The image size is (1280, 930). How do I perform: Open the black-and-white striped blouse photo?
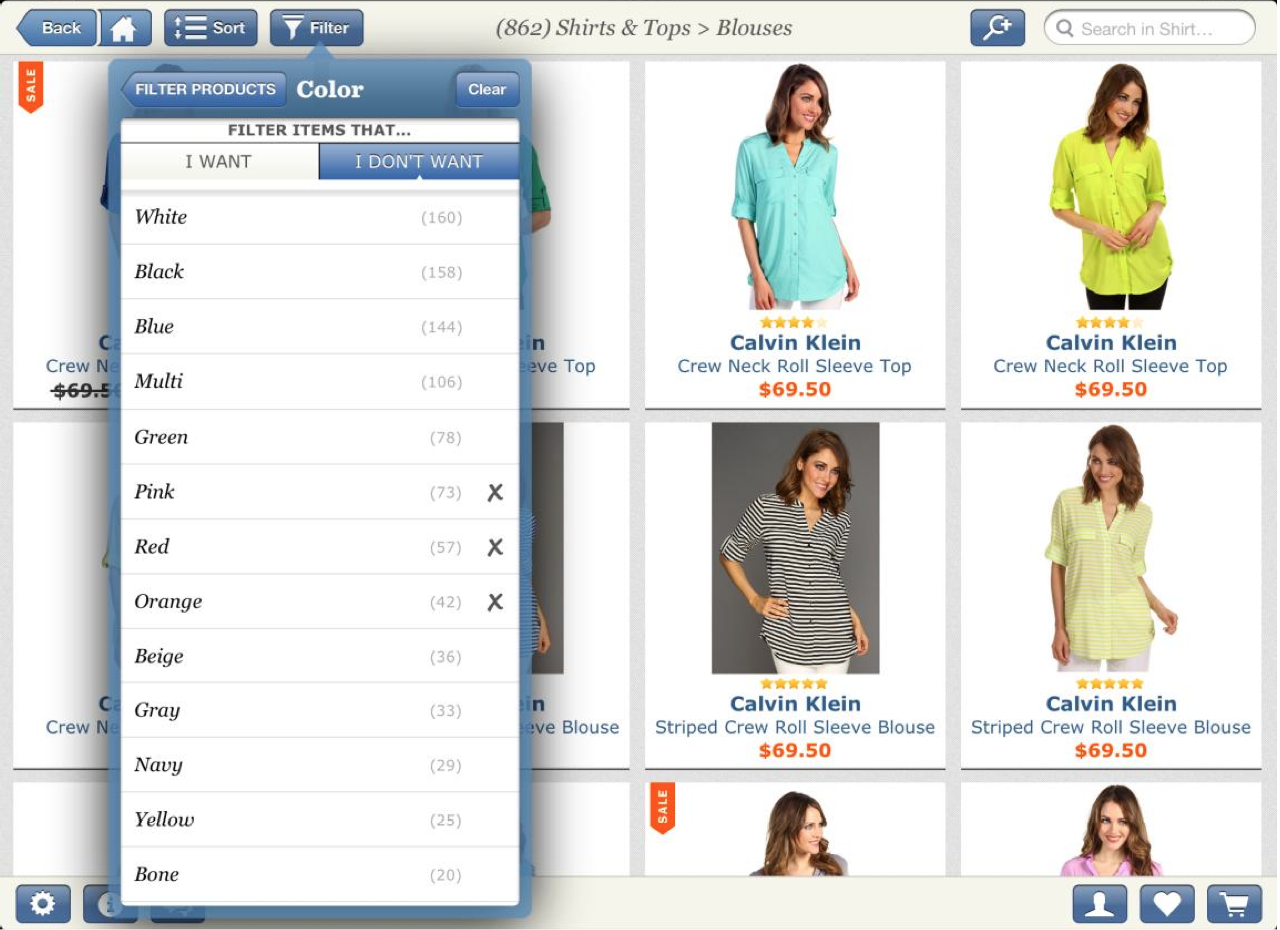[x=795, y=548]
